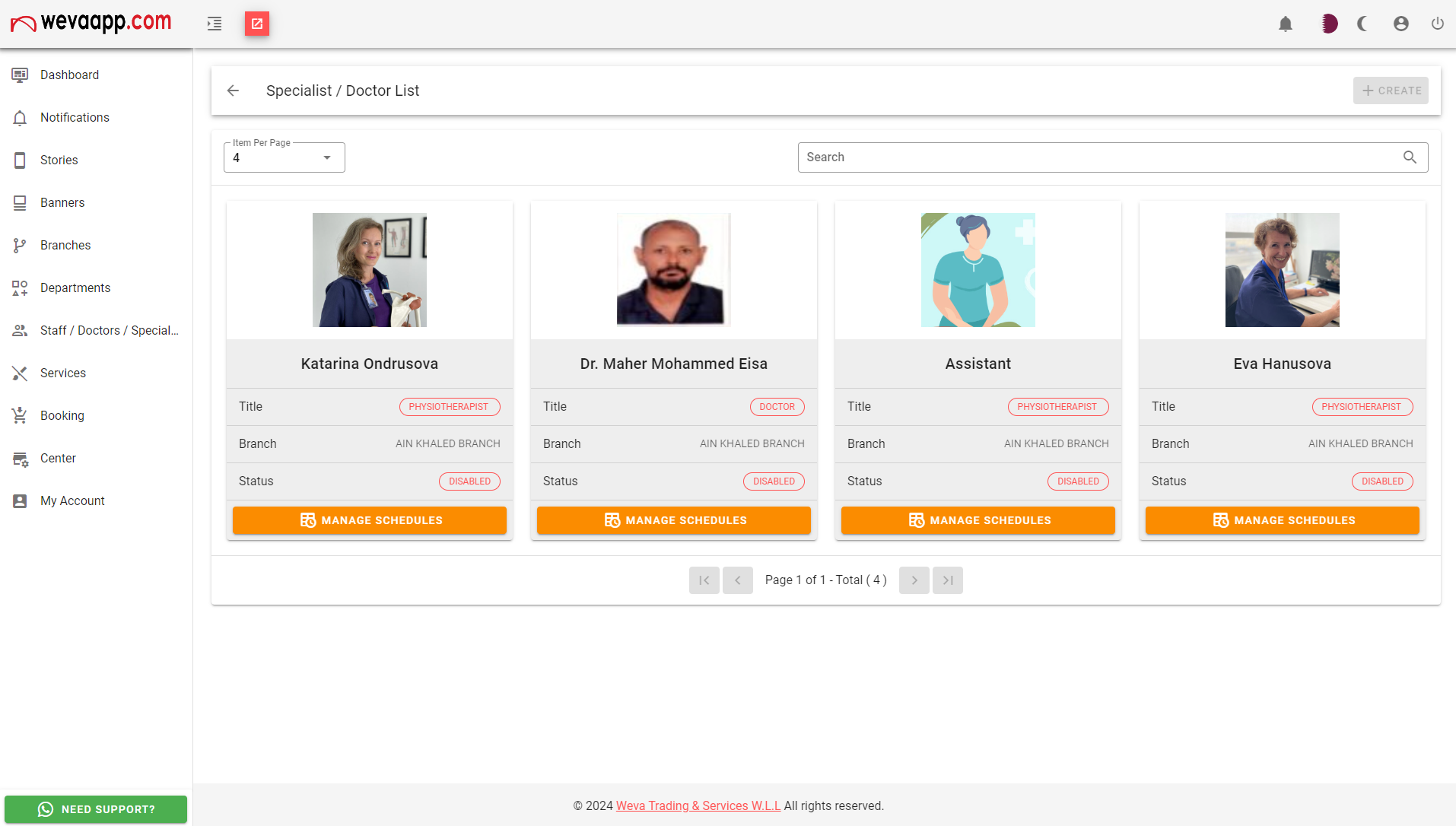The height and width of the screenshot is (826, 1456).
Task: Open the notifications bell in header
Action: [x=1286, y=24]
